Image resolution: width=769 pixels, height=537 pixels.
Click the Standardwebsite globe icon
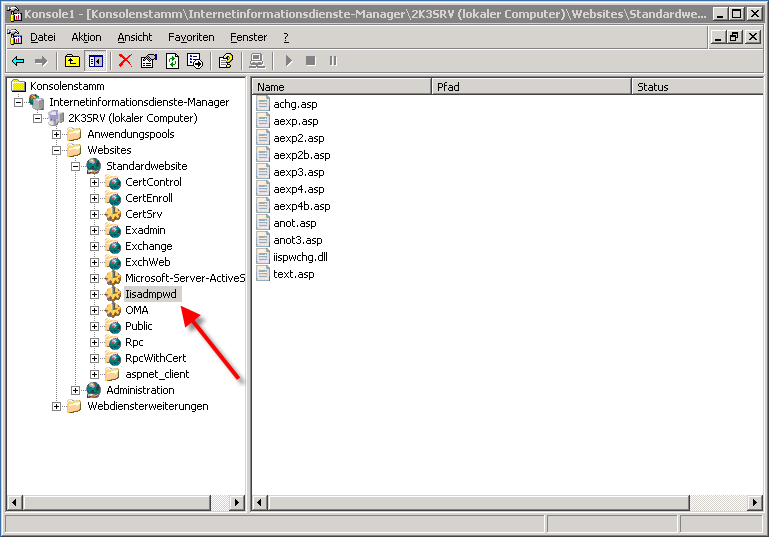[94, 166]
